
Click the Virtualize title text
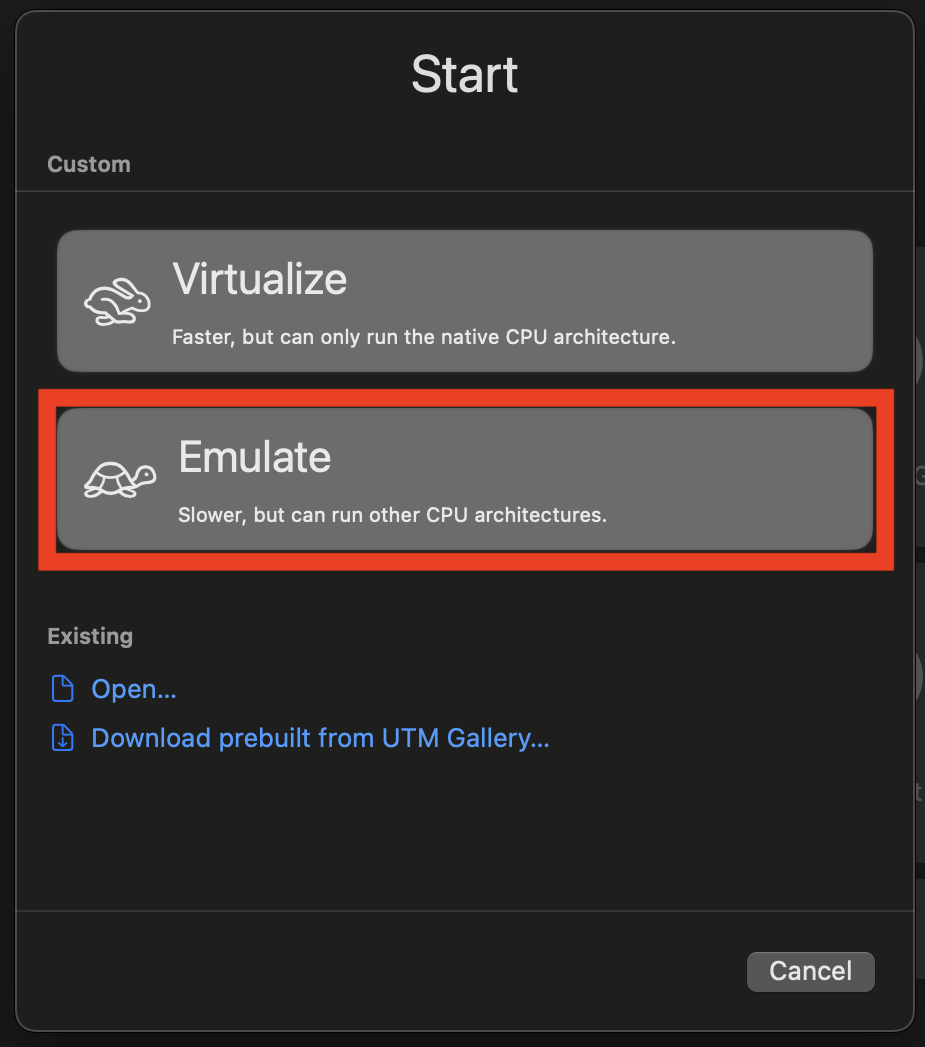point(260,279)
